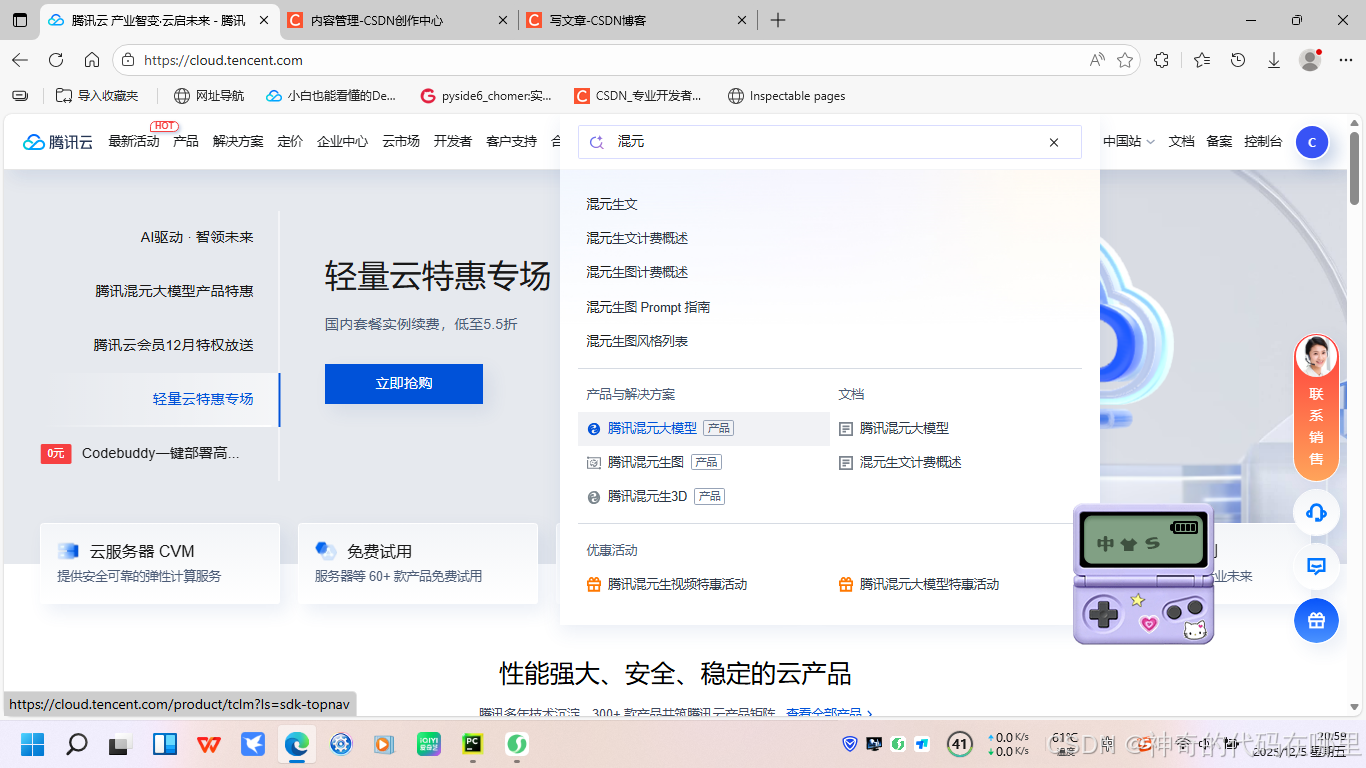Click the Tencent PC Manager tray shield icon
Viewport: 1366px width, 768px height.
850,744
